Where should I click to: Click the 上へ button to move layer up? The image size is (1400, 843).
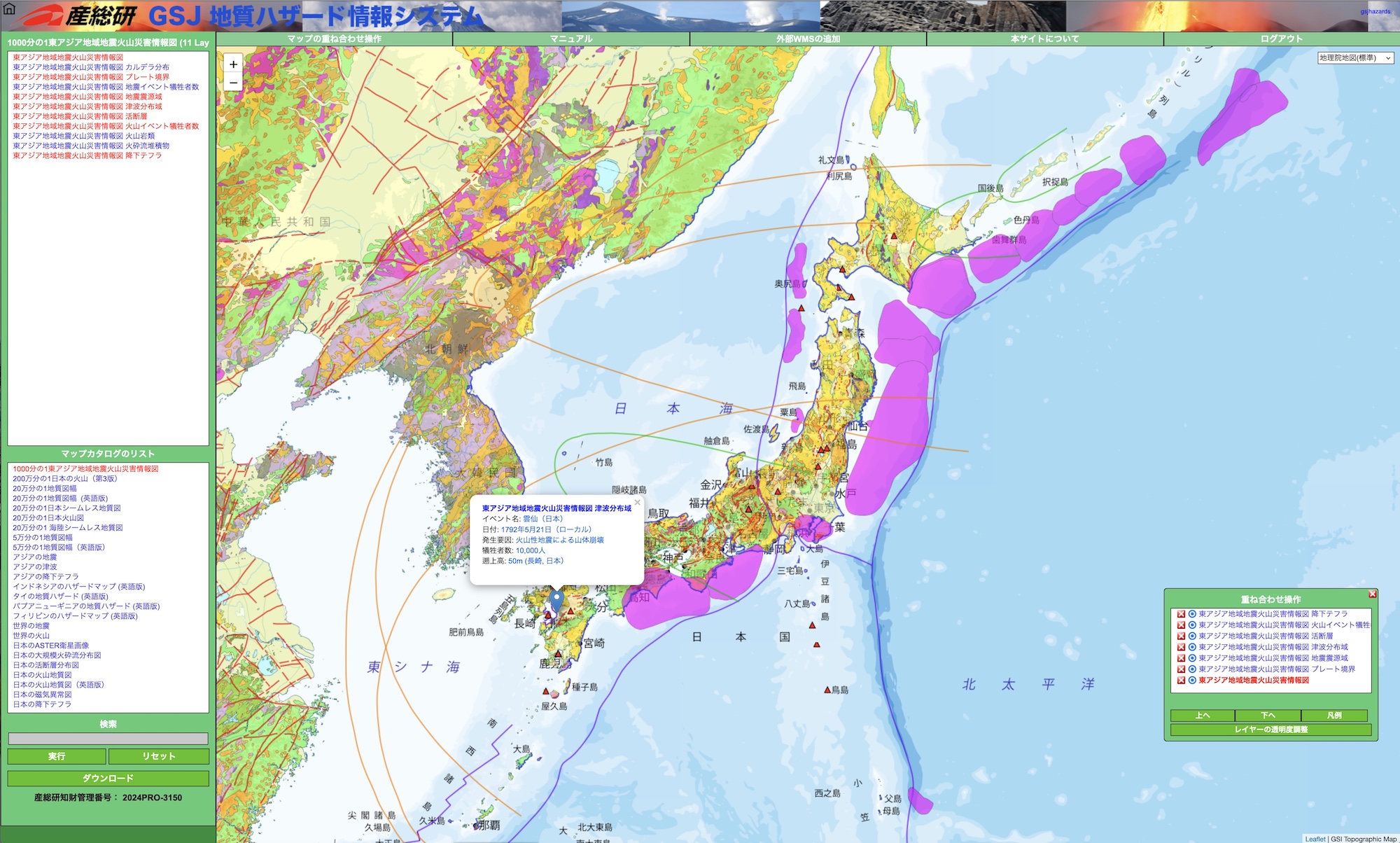click(x=1203, y=716)
